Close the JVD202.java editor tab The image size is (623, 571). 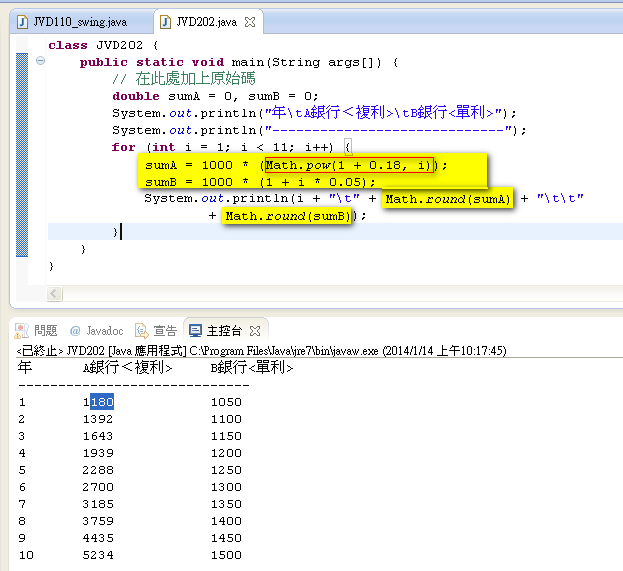[x=250, y=22]
